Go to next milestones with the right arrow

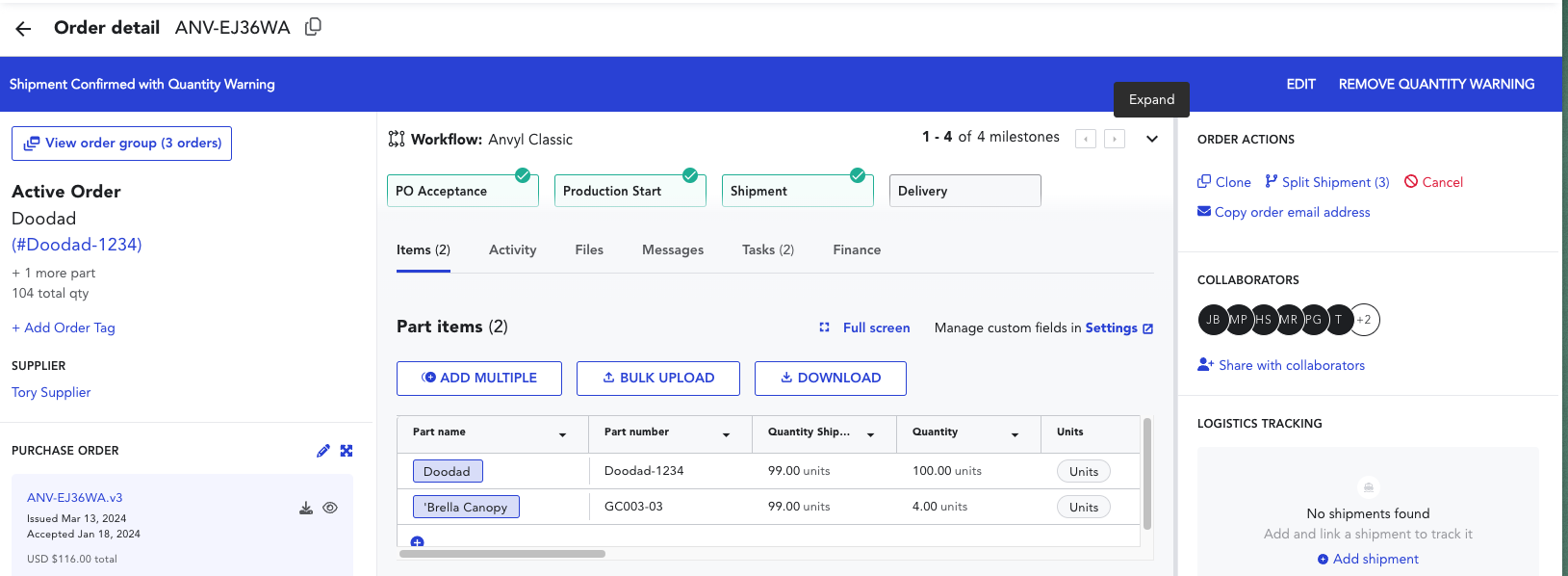pos(1115,139)
